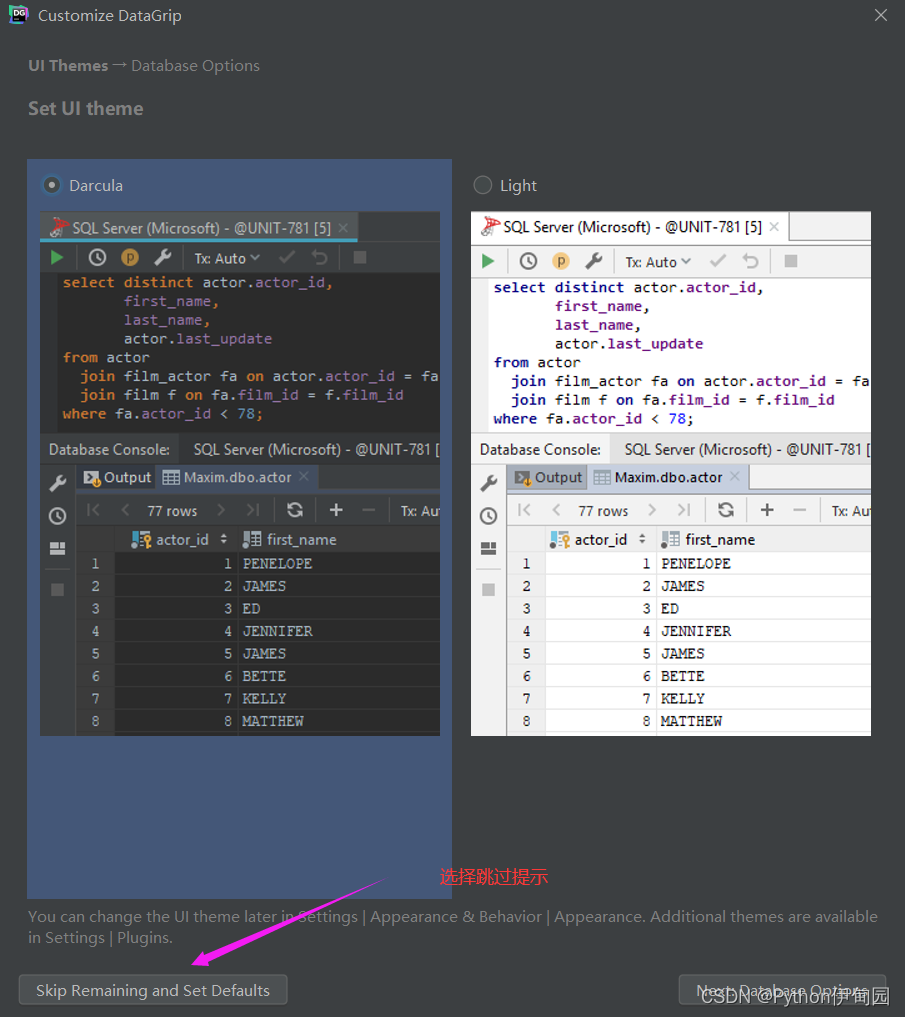Click the delete row minus in Light preview

click(x=799, y=510)
